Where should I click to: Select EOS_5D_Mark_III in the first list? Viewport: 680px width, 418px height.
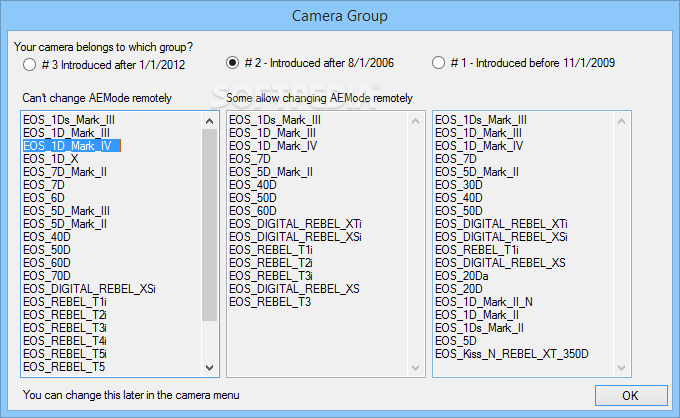(66, 211)
